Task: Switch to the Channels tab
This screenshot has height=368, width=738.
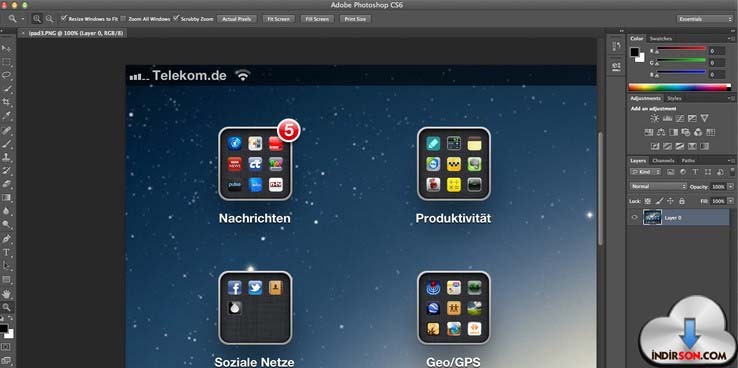Action: tap(663, 160)
